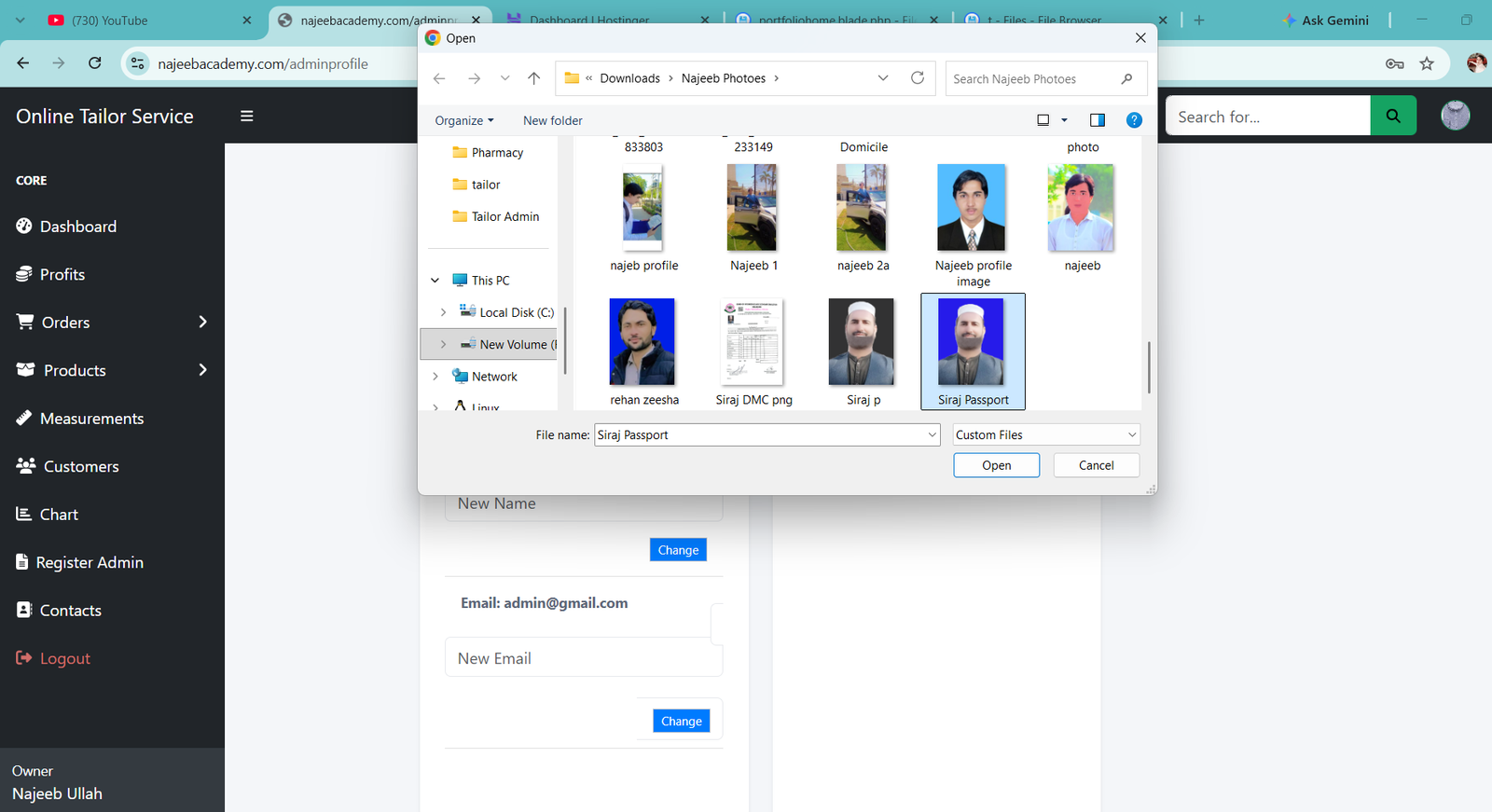Screen dimensions: 1492x812
Task: Click the Logout link in the sidebar
Action: [x=53, y=658]
